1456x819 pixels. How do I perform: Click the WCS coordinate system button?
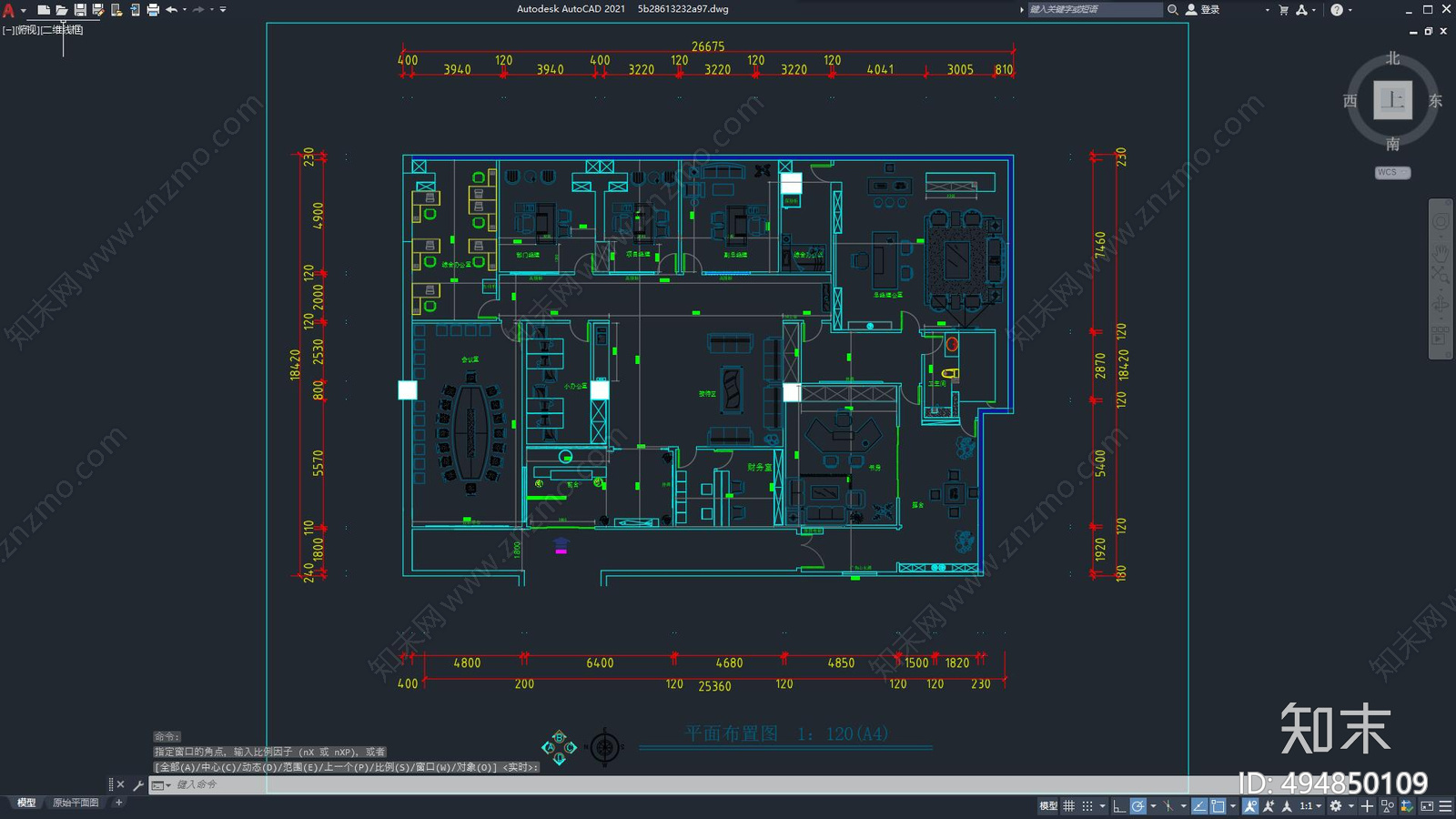click(x=1391, y=173)
